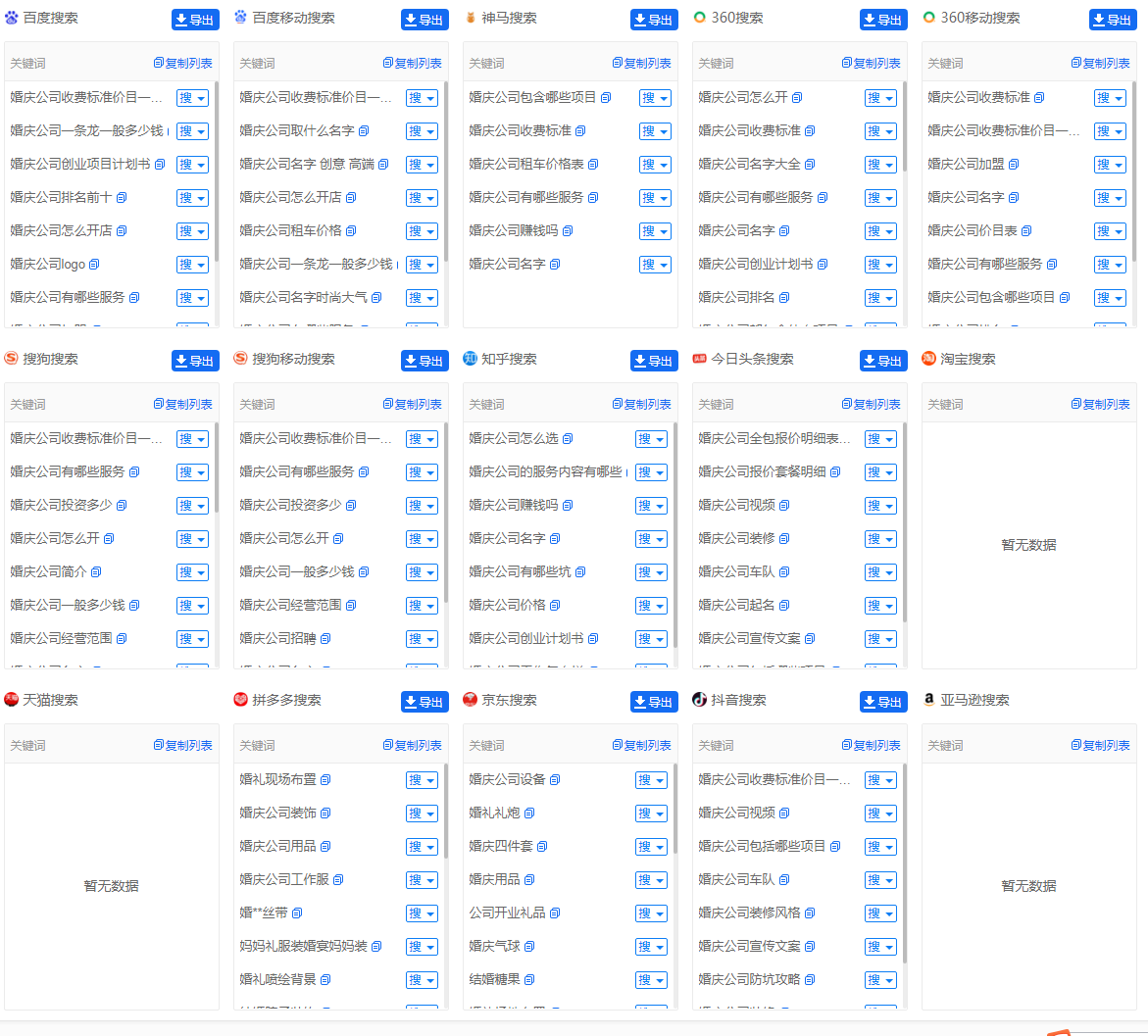Copy keyword 婚庆公司装修风格 in 抖音搜索 panel
The width and height of the screenshot is (1148, 1036).
click(x=810, y=913)
